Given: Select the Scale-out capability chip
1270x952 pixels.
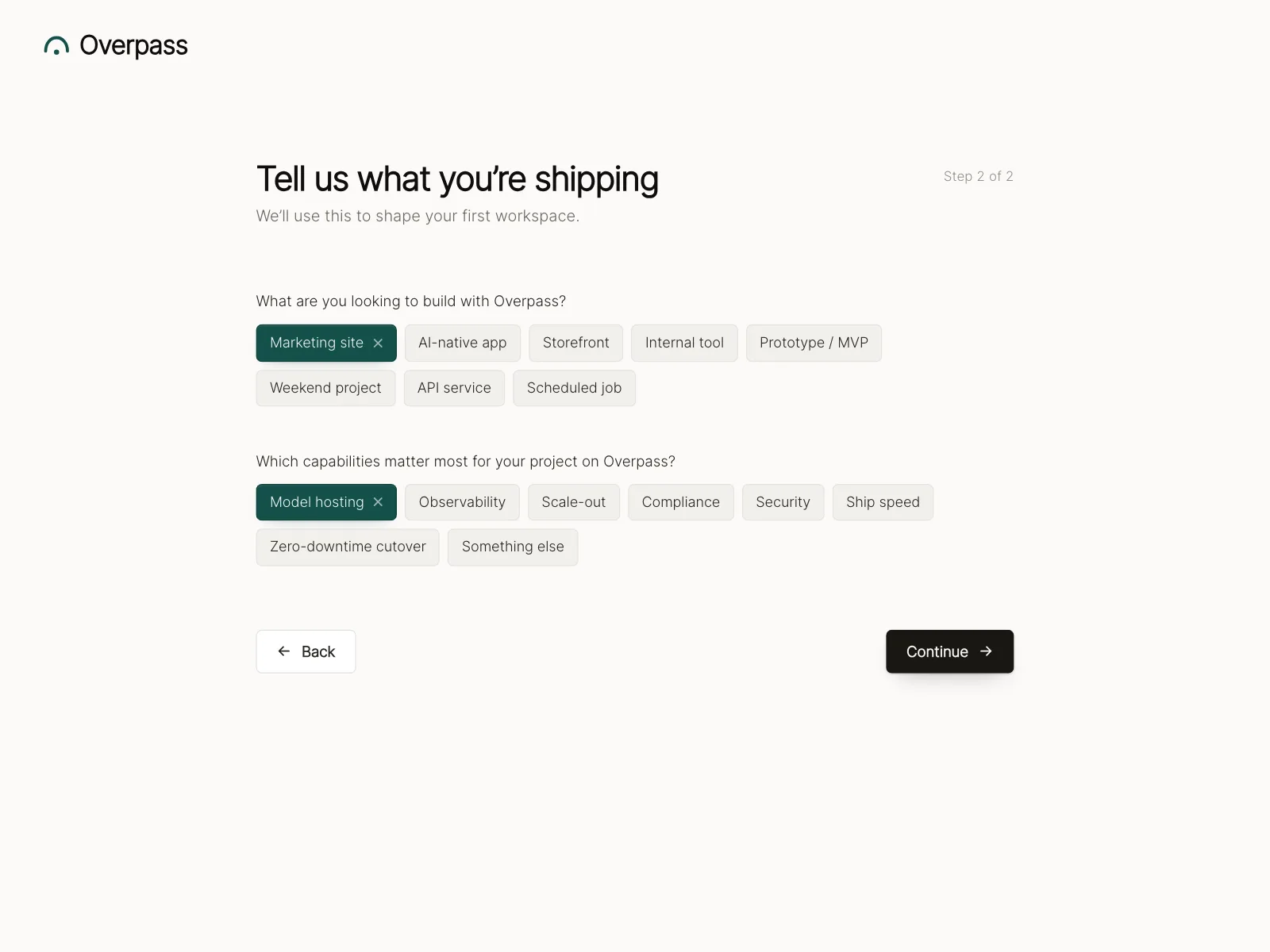Looking at the screenshot, I should 574,502.
